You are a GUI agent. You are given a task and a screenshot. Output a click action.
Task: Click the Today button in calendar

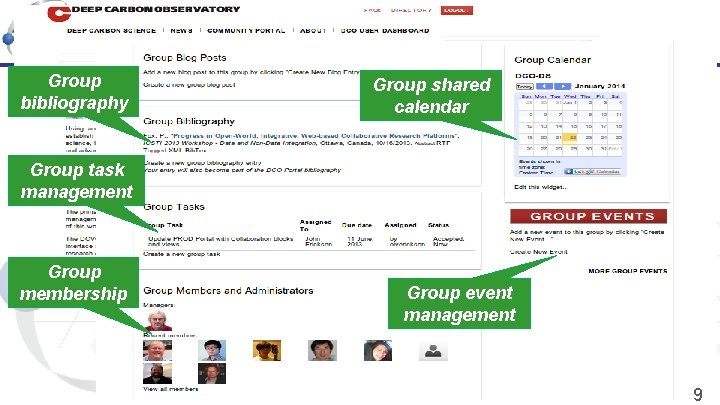pos(524,86)
